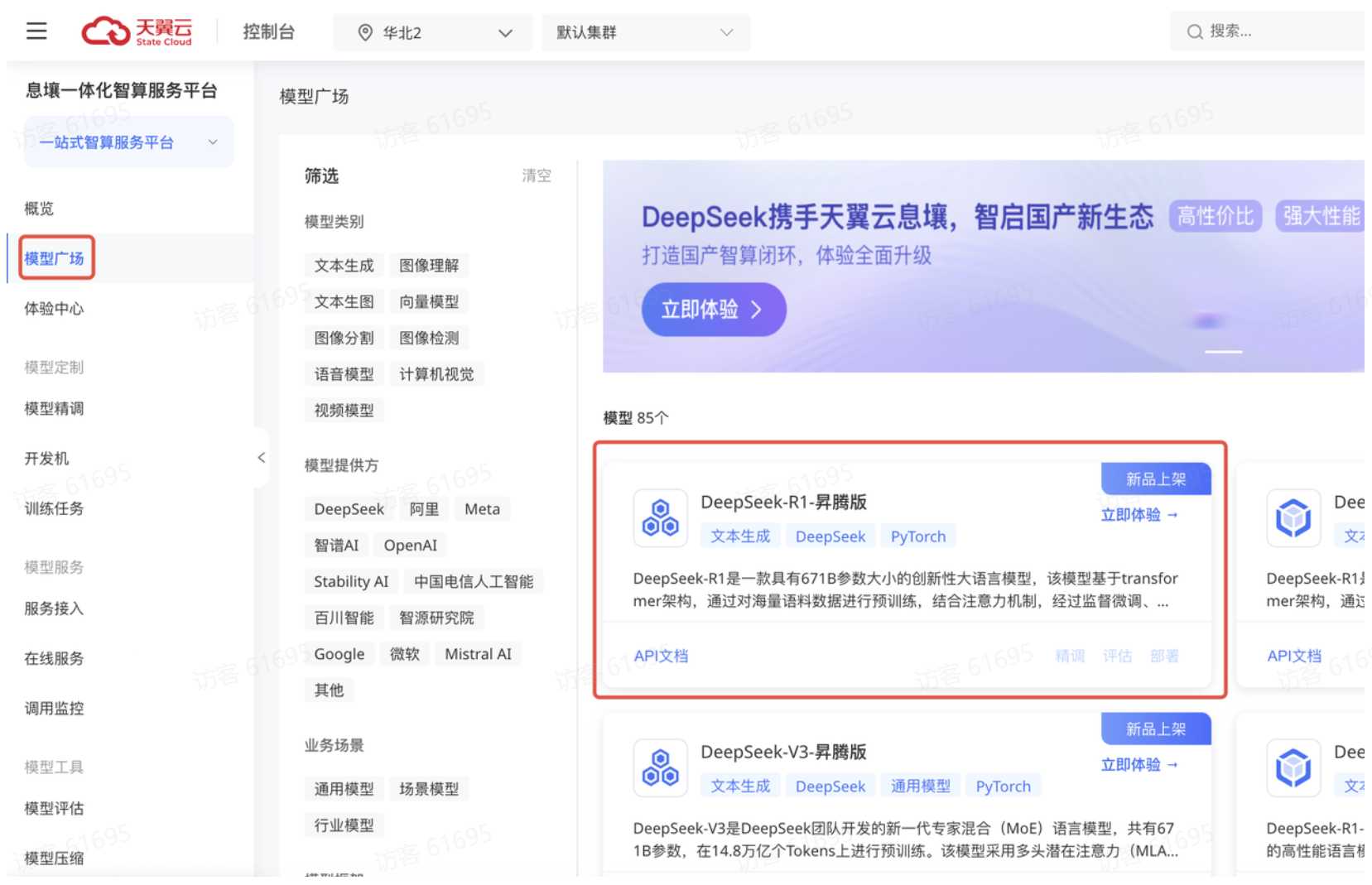Go to 概览 in the sidebar

pyautogui.click(x=39, y=208)
